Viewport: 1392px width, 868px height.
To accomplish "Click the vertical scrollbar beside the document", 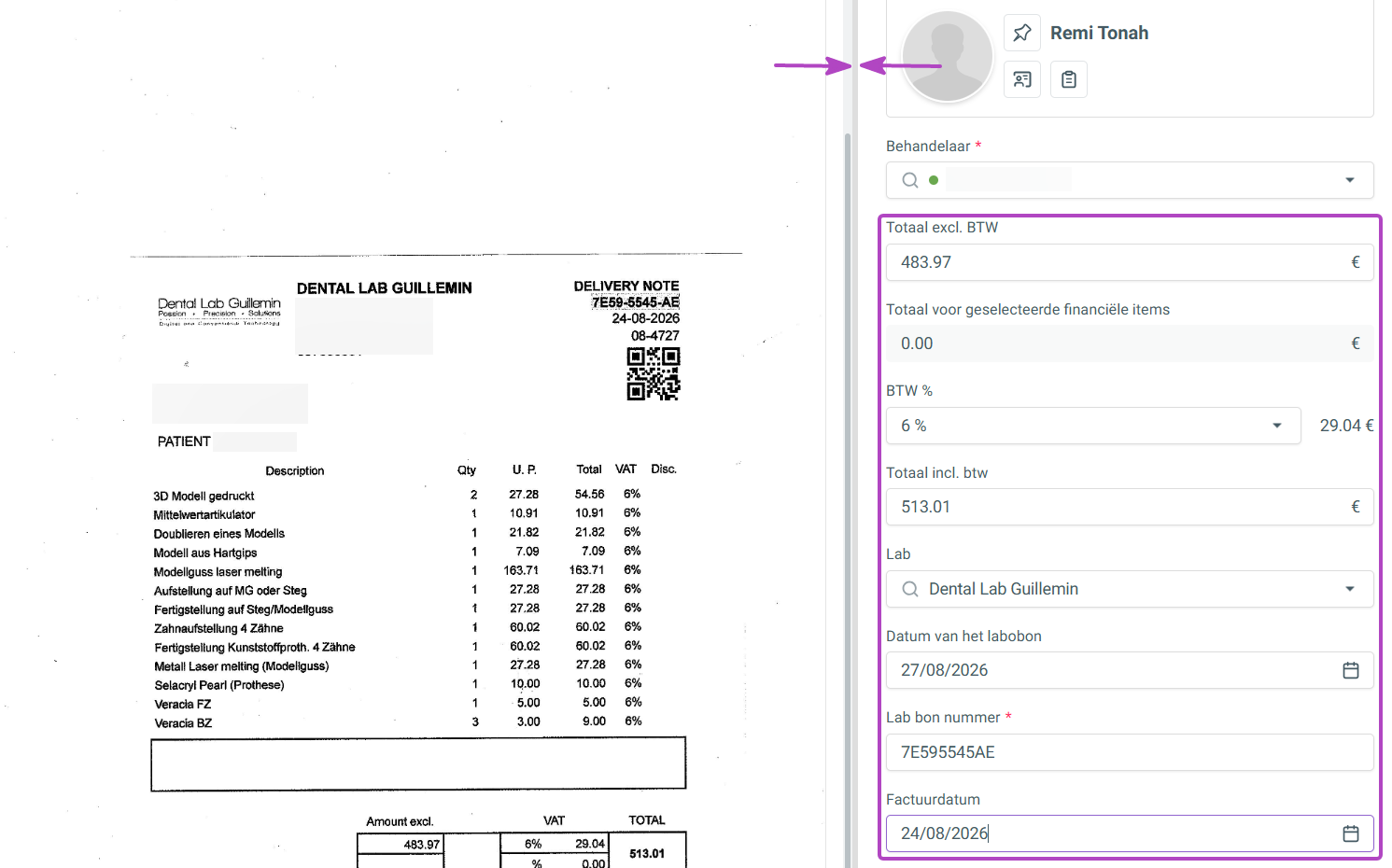I will point(848,499).
